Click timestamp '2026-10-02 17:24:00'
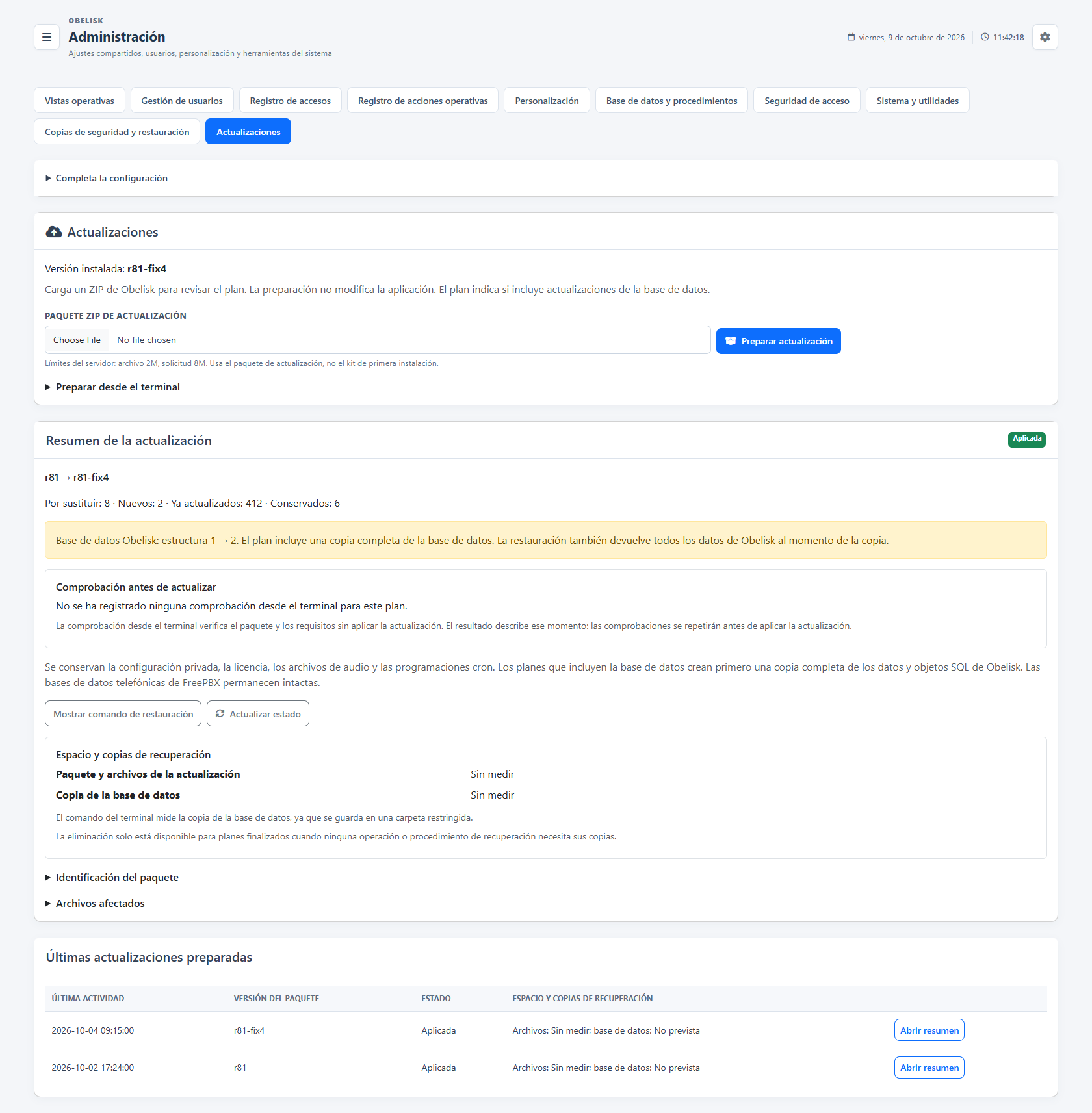The height and width of the screenshot is (1113, 1092). click(93, 1068)
